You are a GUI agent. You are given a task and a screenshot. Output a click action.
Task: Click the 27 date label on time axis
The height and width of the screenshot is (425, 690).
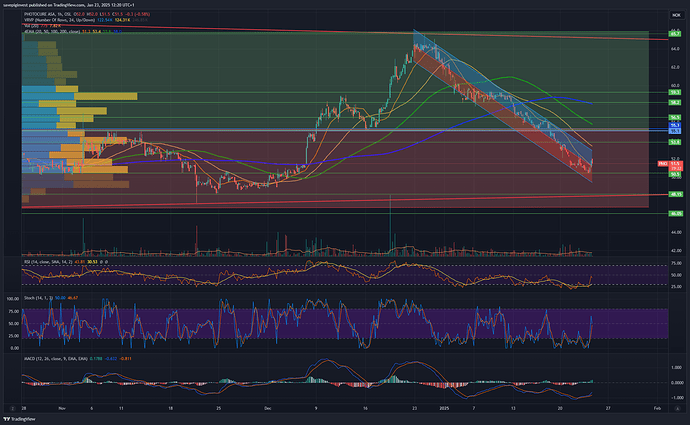(608, 408)
